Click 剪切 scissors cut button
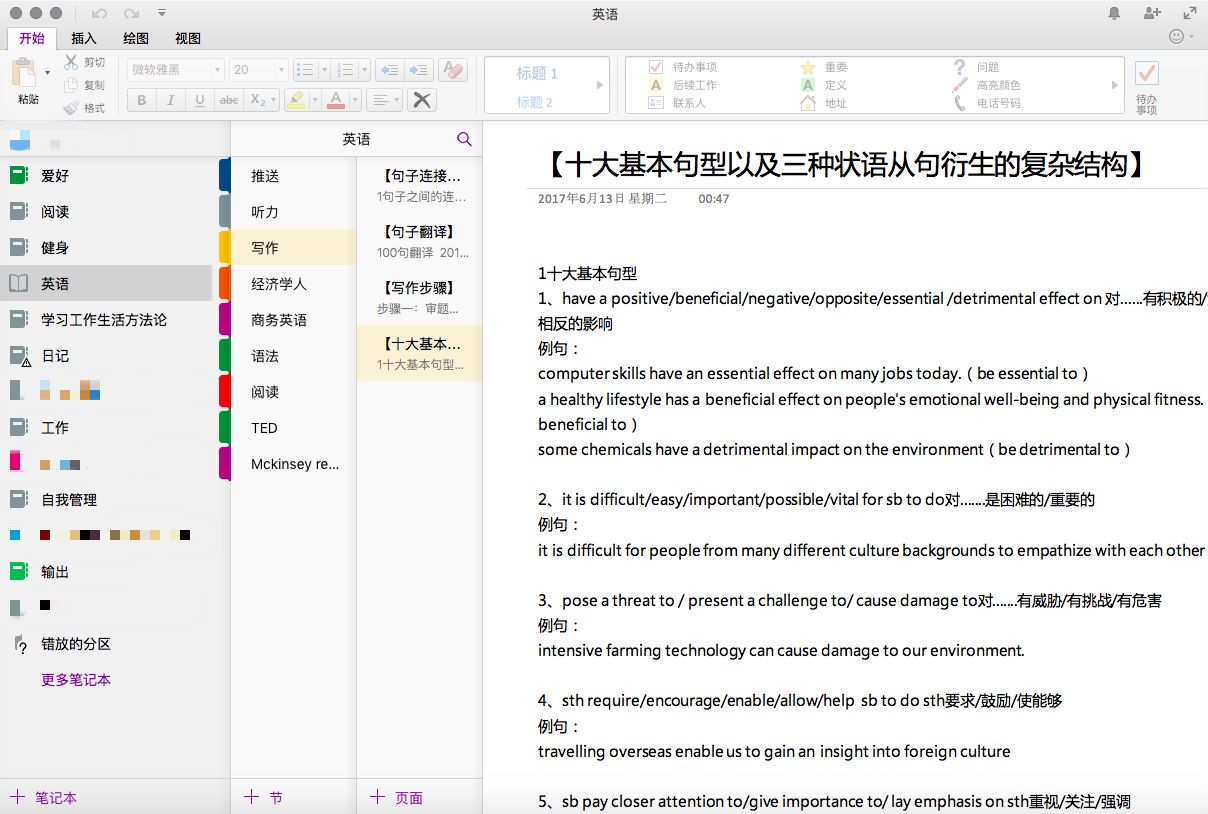This screenshot has width=1208, height=814. click(84, 62)
